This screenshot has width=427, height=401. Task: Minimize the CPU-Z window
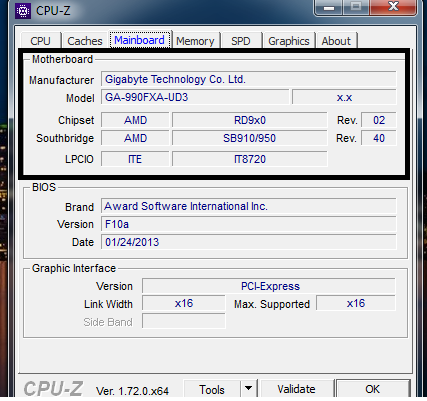click(x=329, y=7)
